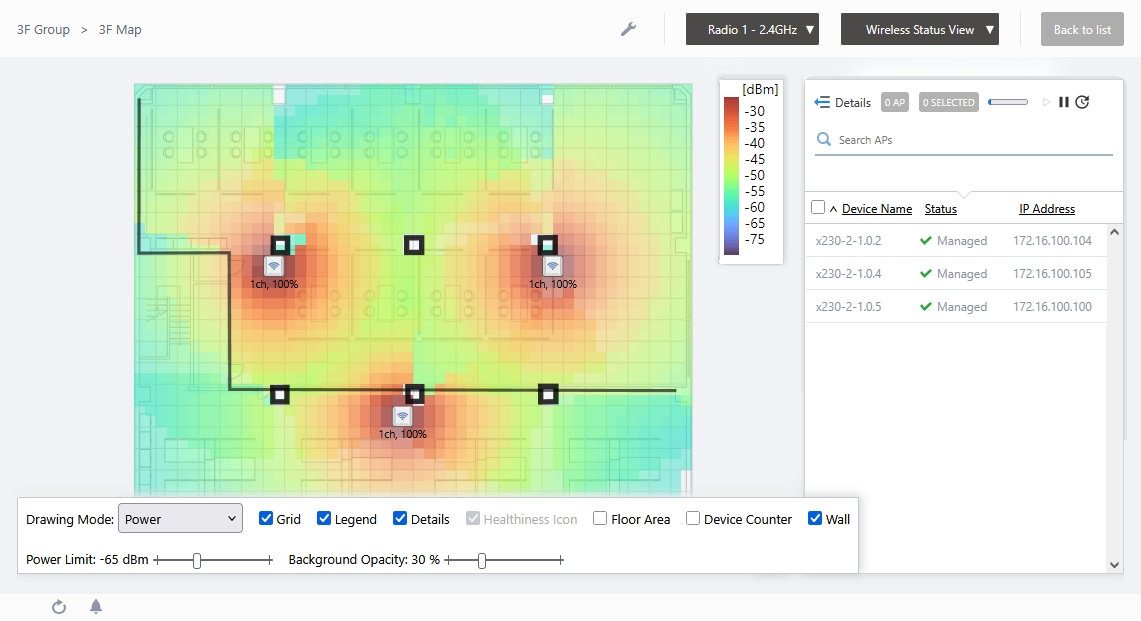Uncheck the Wall checkbox
This screenshot has width=1141, height=621.
815,519
